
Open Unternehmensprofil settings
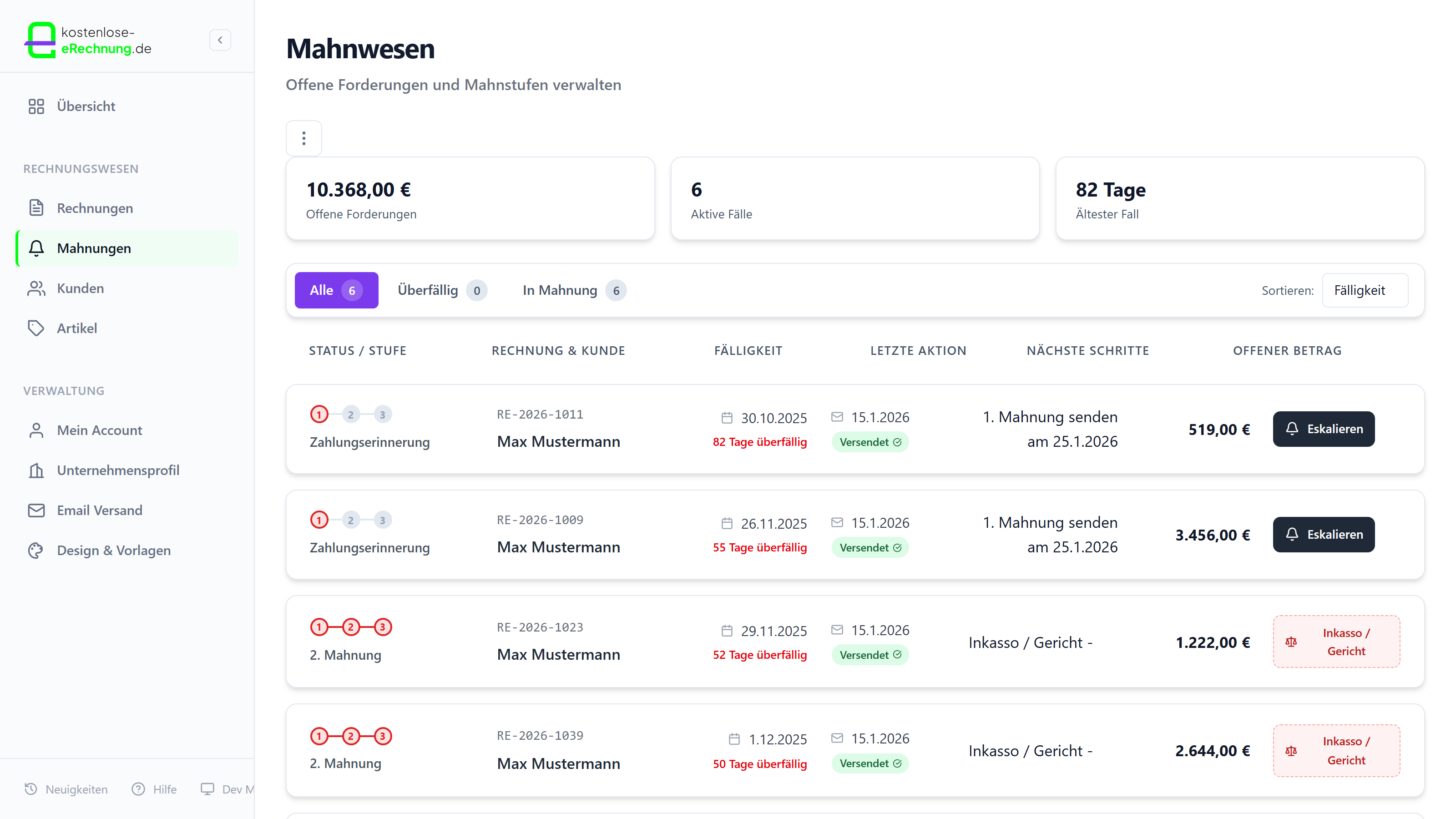pyautogui.click(x=117, y=470)
